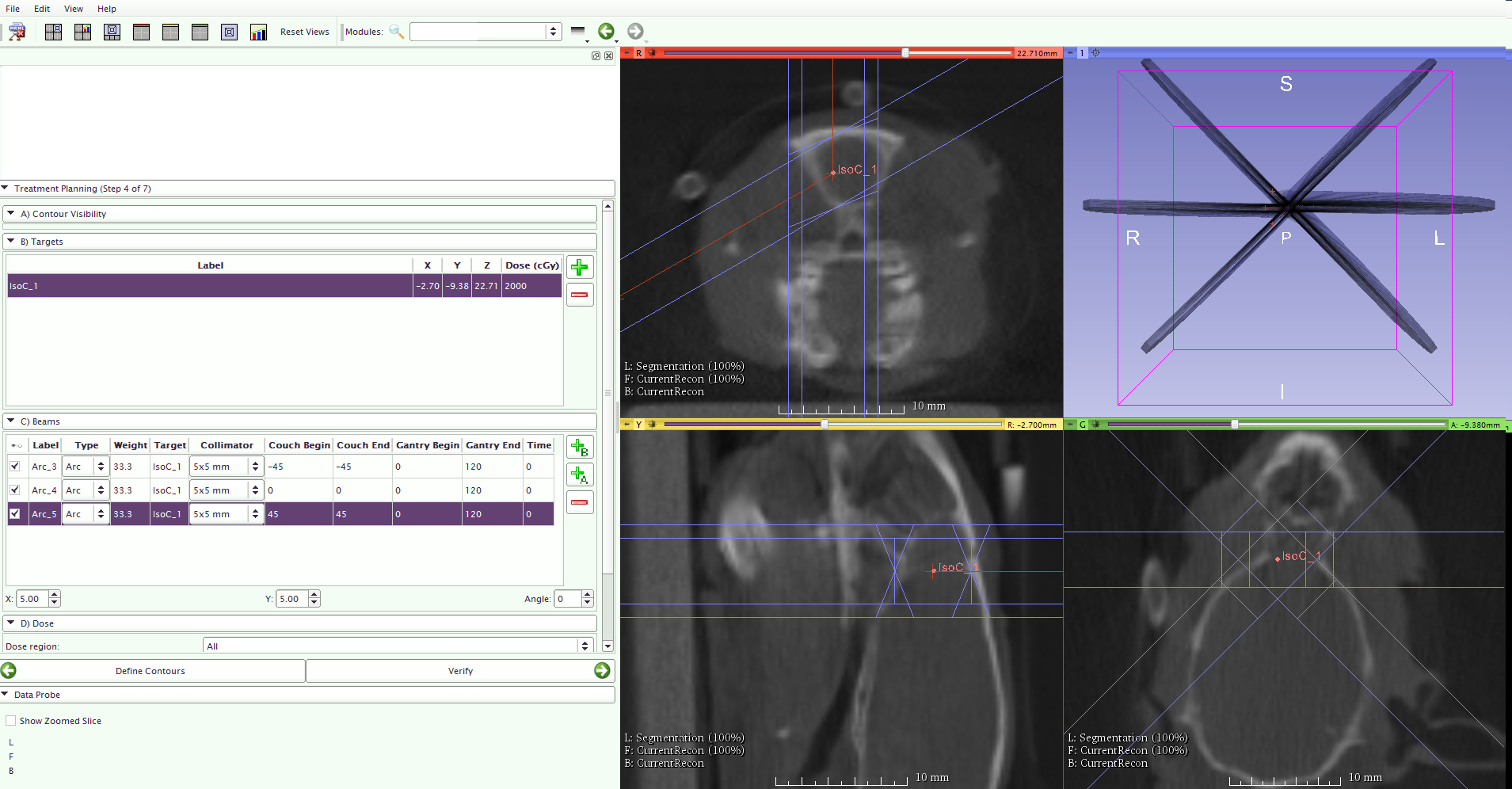The image size is (1512, 789).
Task: Click the add arc (A) button
Action: [580, 475]
